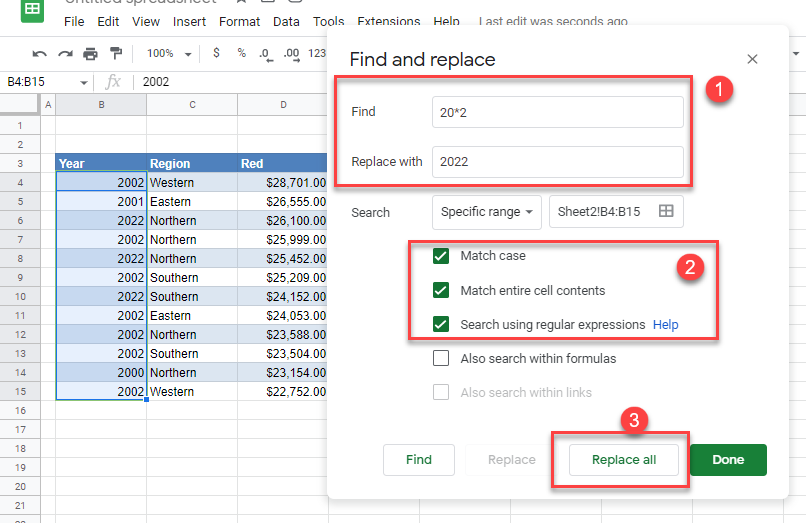Open the Insert menu
The height and width of the screenshot is (523, 806).
tap(189, 21)
